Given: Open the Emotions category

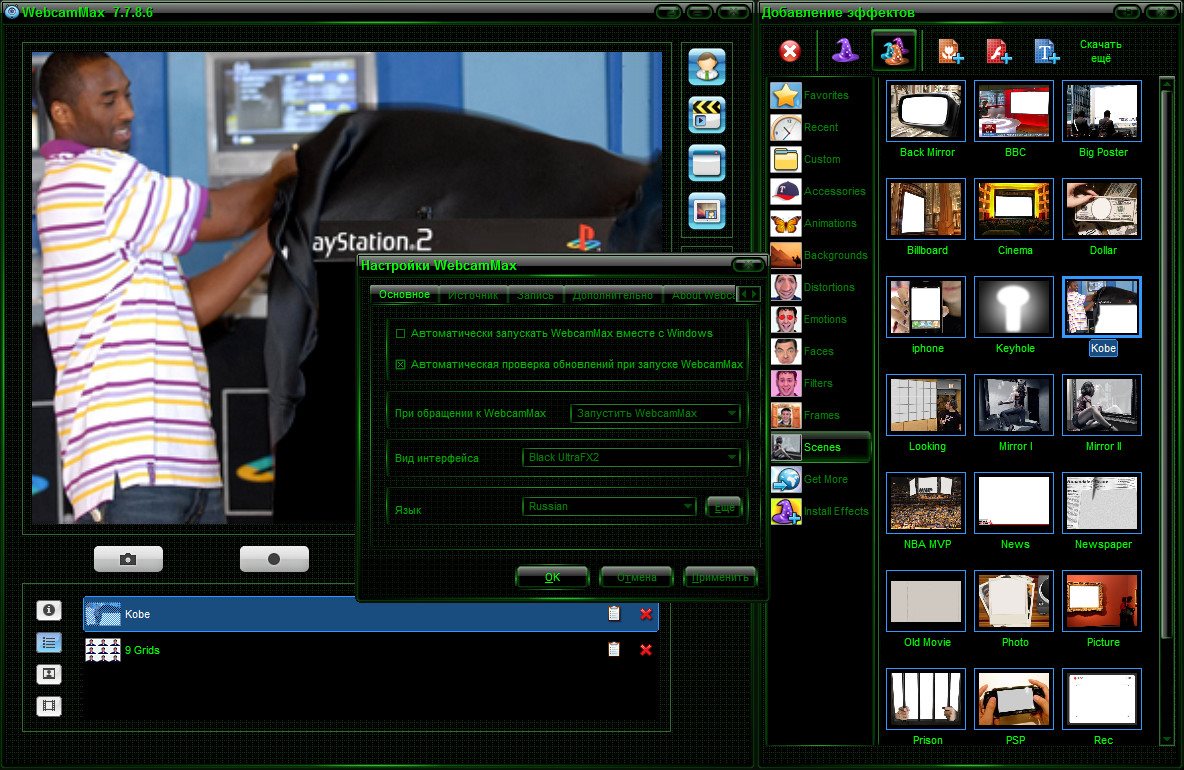Looking at the screenshot, I should click(x=819, y=319).
